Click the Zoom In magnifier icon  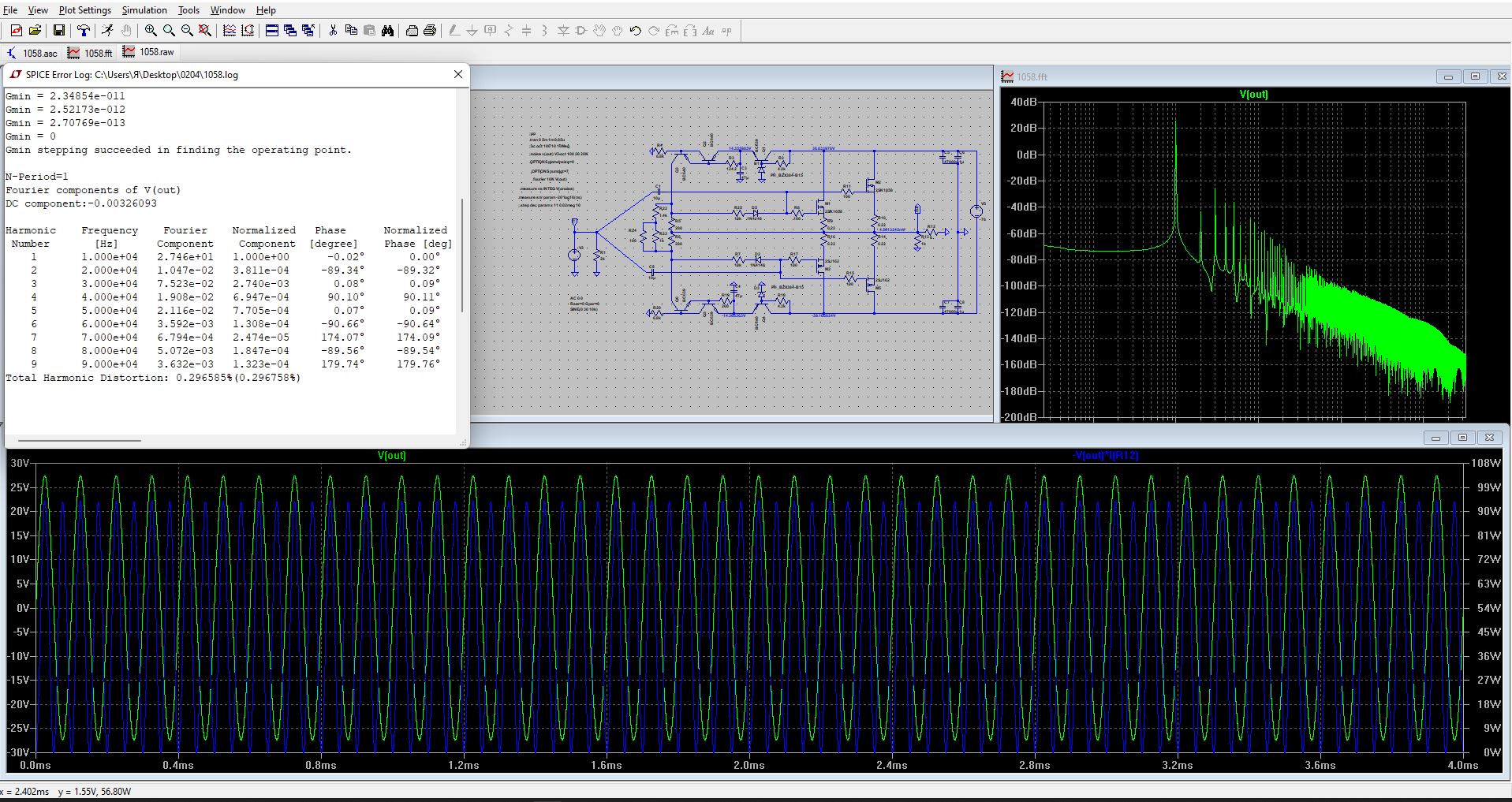151,31
